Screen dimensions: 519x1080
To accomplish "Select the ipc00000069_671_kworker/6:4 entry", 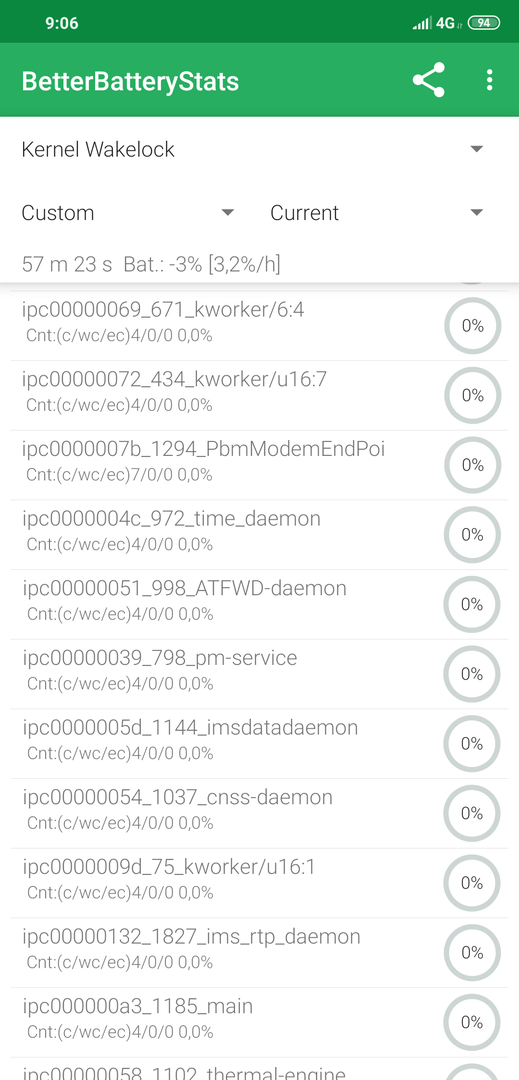I will (x=260, y=326).
